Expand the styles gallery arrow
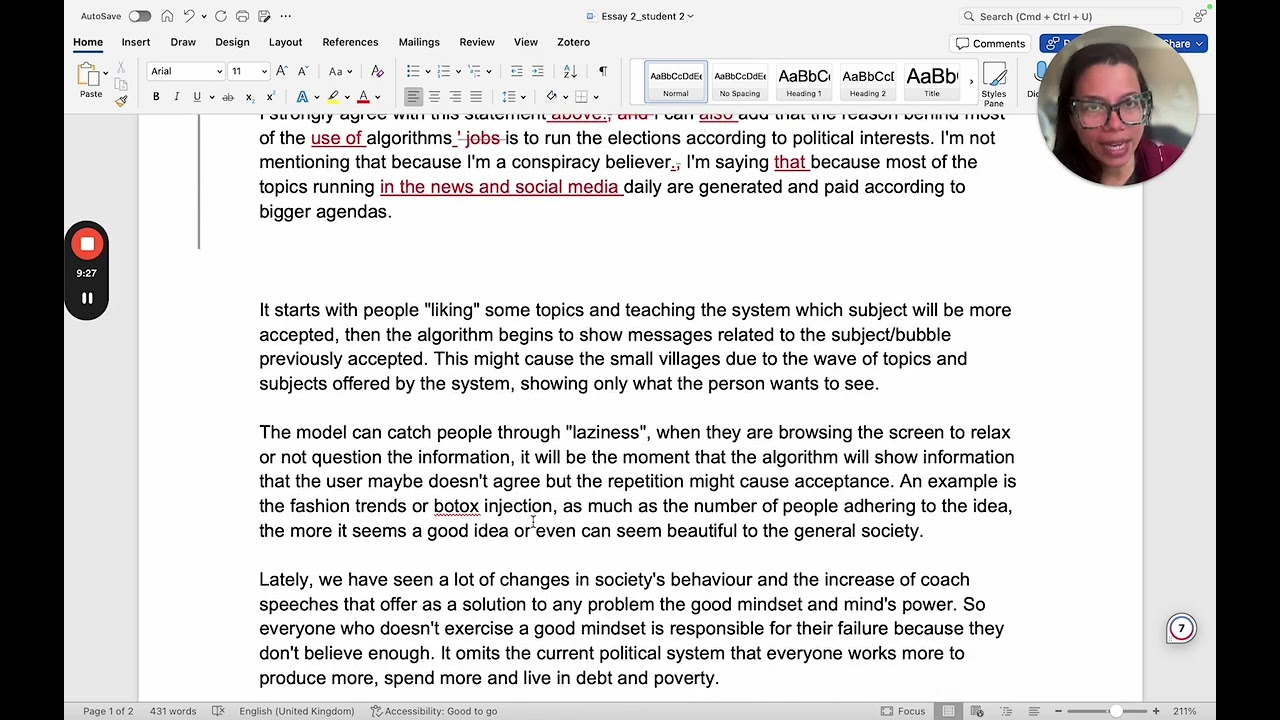The width and height of the screenshot is (1280, 720). 971,82
